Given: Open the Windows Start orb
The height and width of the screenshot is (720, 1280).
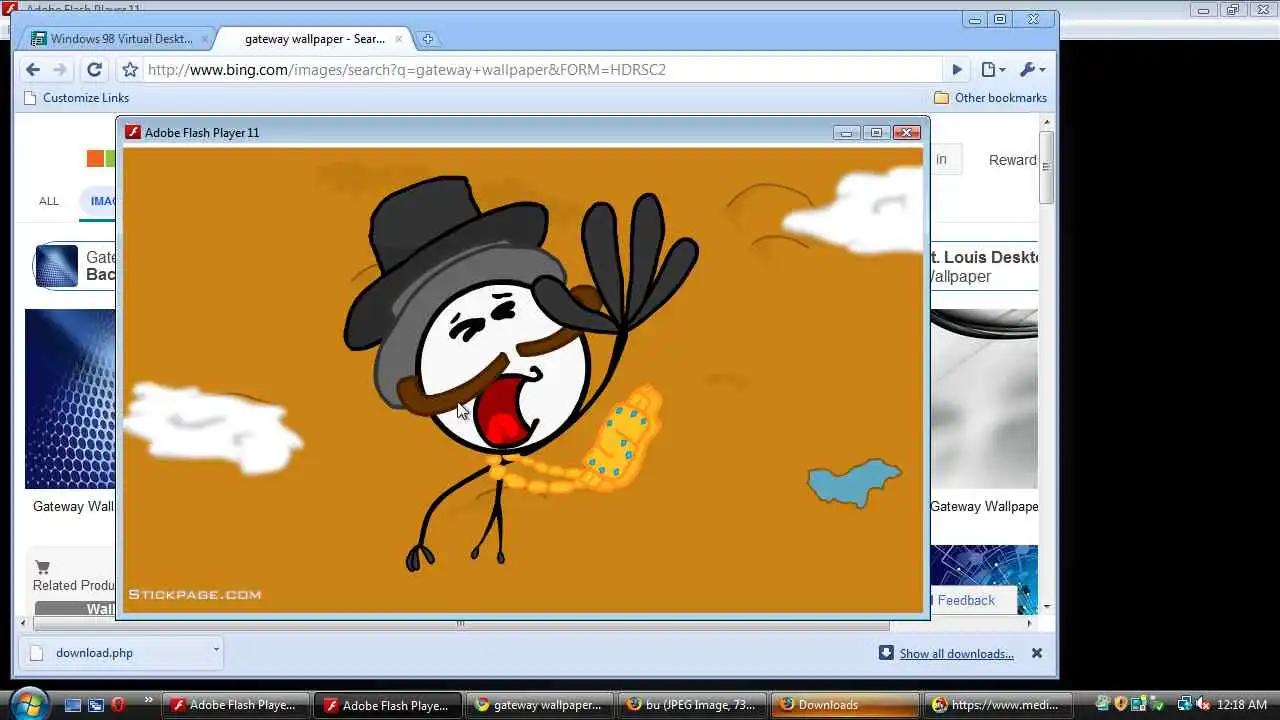Looking at the screenshot, I should click(28, 704).
